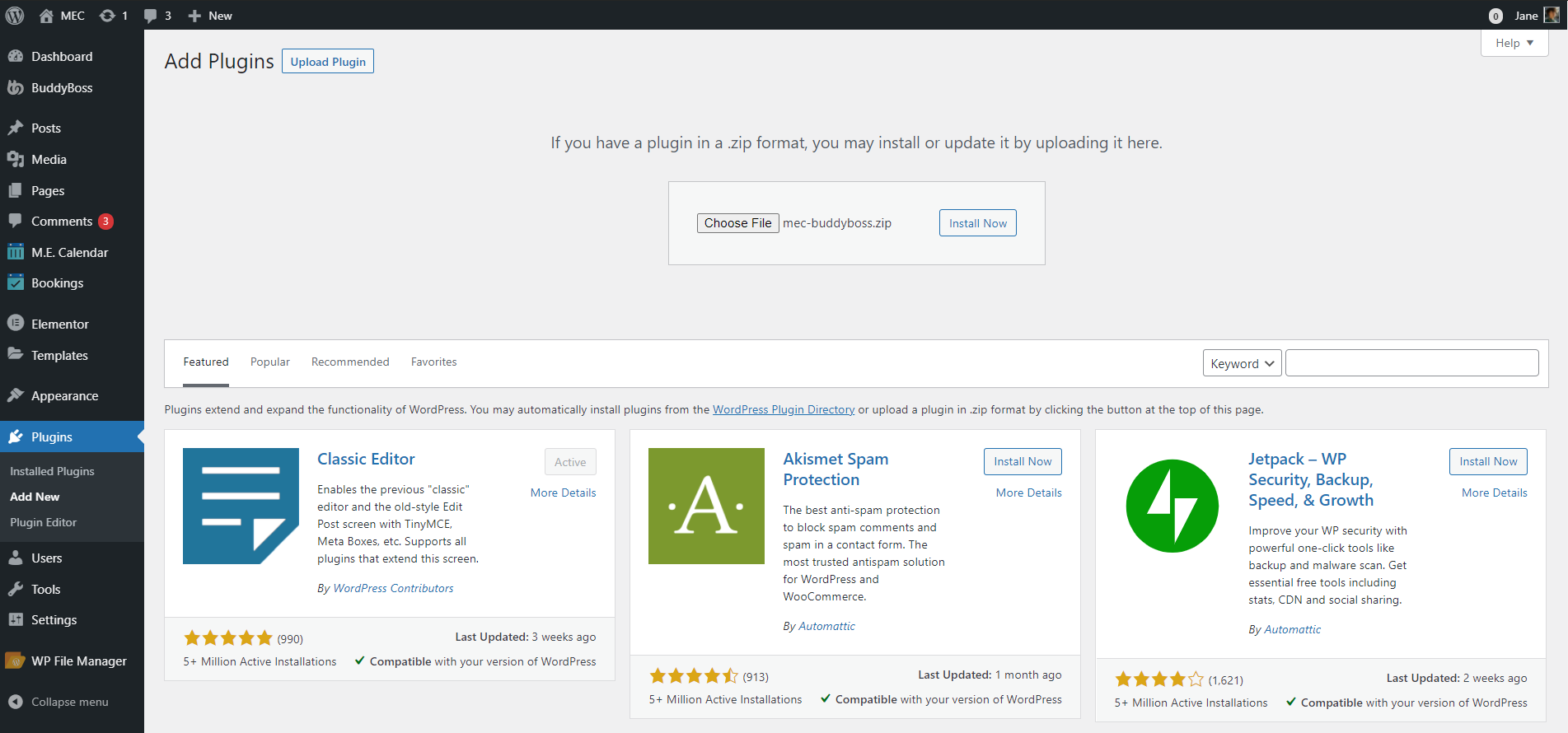Open the Keyword search type dropdown
Viewport: 1568px width, 733px height.
1243,363
